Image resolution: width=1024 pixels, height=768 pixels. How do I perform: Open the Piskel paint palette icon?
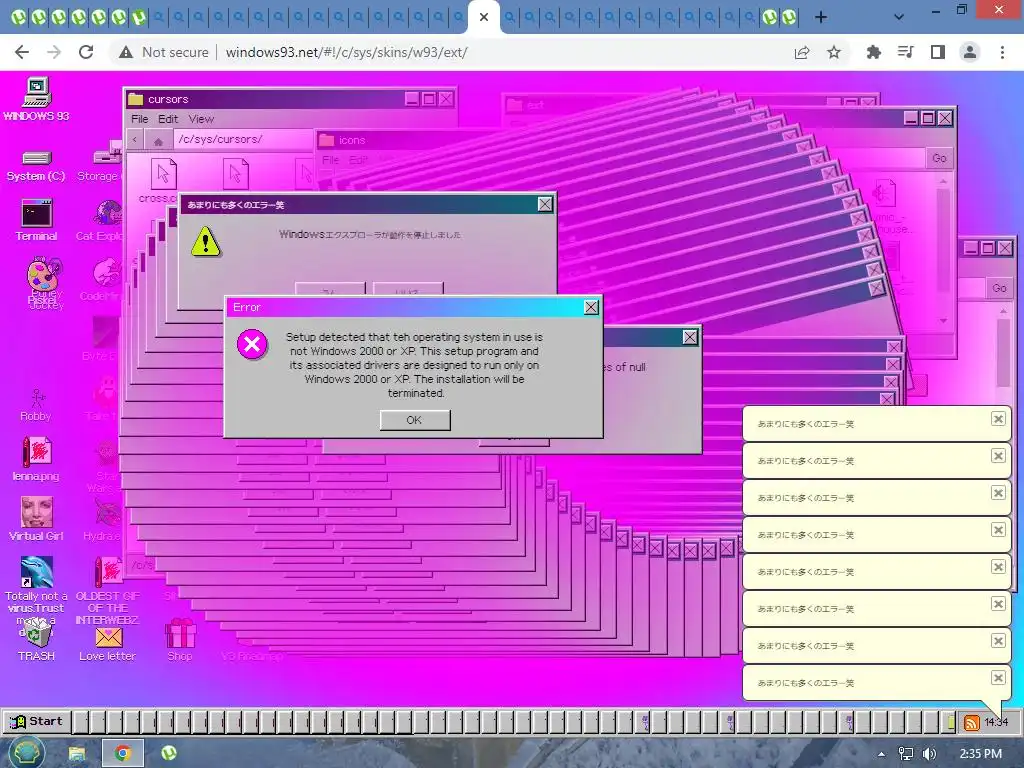click(44, 274)
